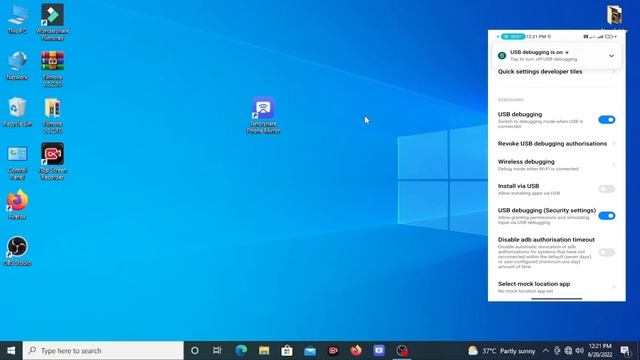Open Microsoft Store from taskbar
This screenshot has height=360, width=640.
287,351
